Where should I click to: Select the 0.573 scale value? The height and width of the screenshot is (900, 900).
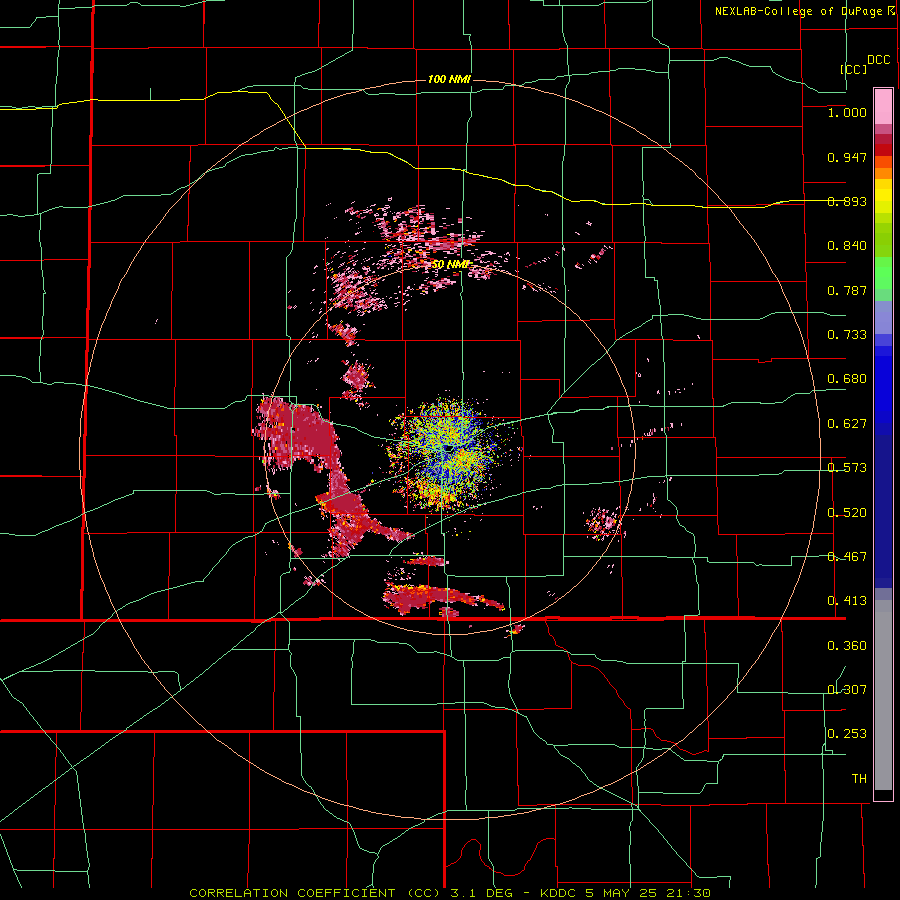coord(847,468)
